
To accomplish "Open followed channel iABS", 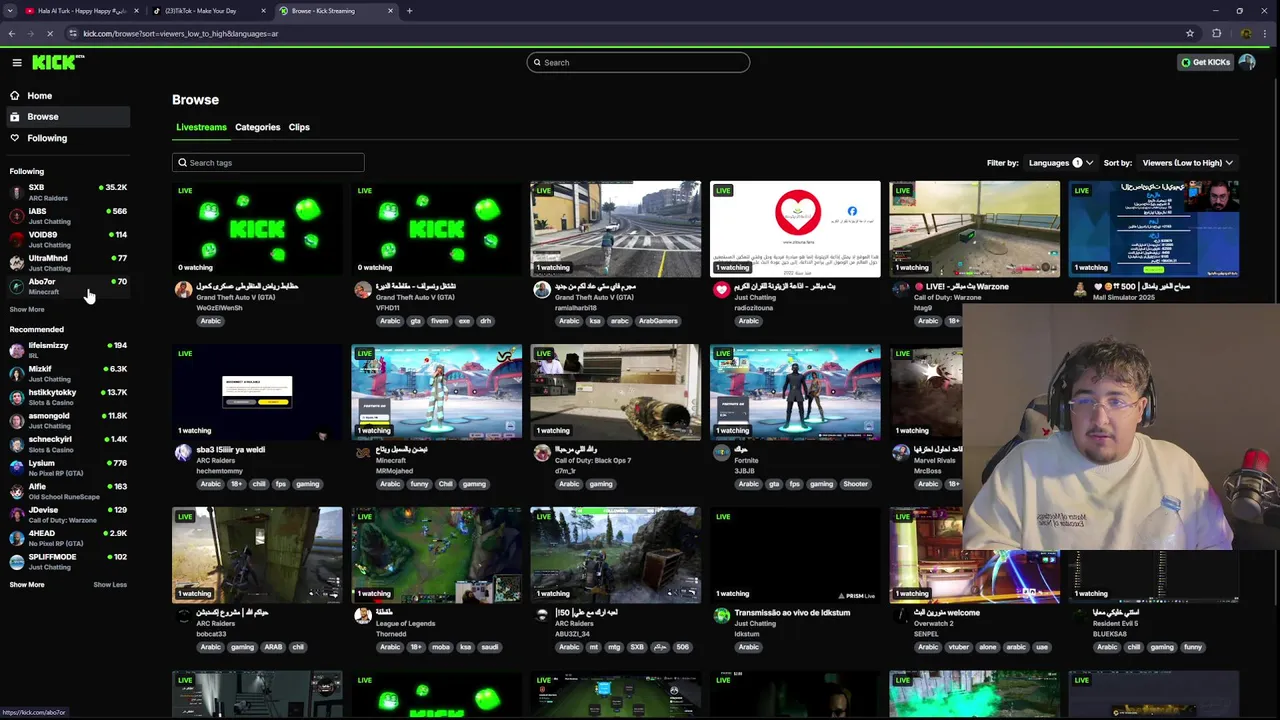I will click(68, 216).
